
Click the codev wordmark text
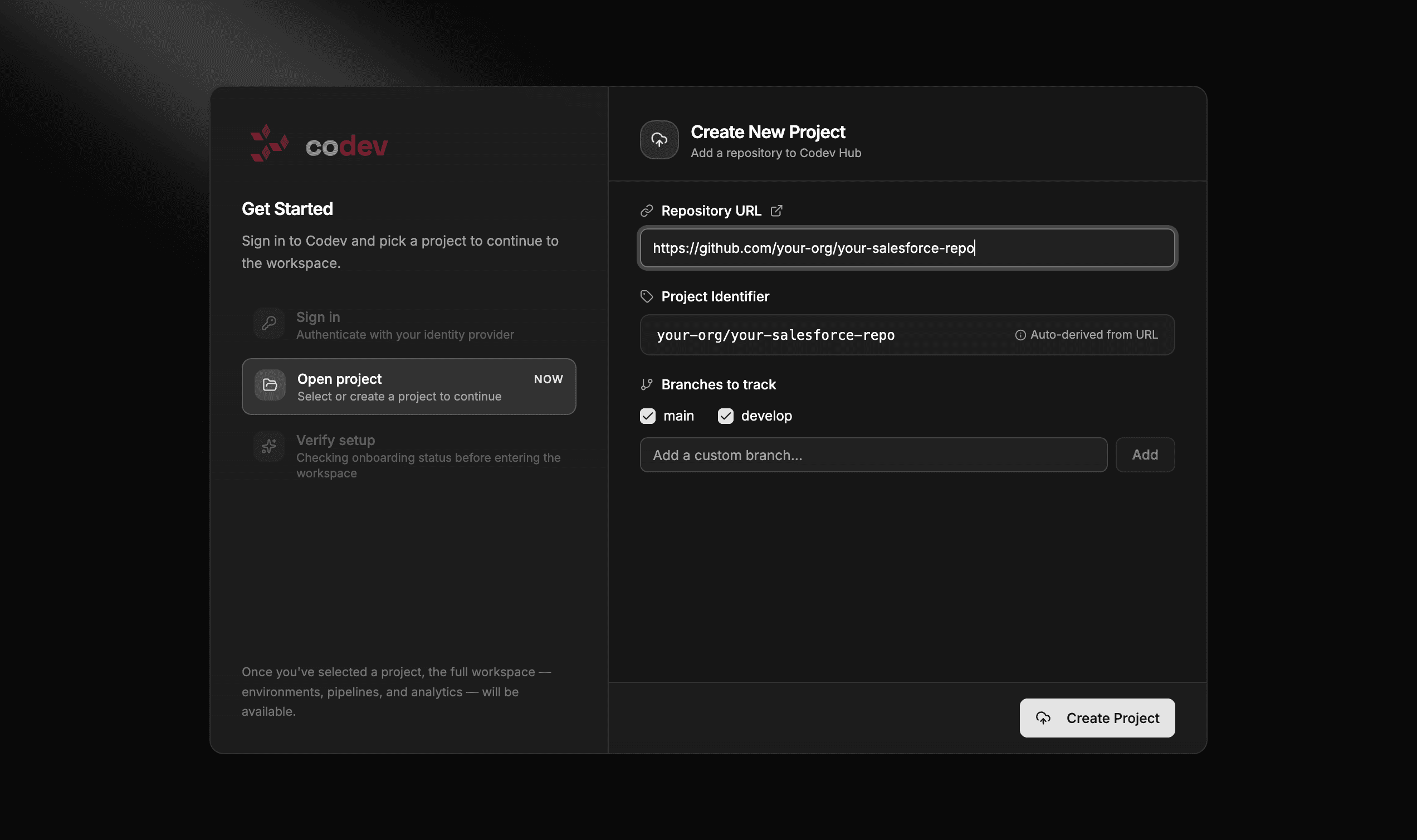pos(346,146)
